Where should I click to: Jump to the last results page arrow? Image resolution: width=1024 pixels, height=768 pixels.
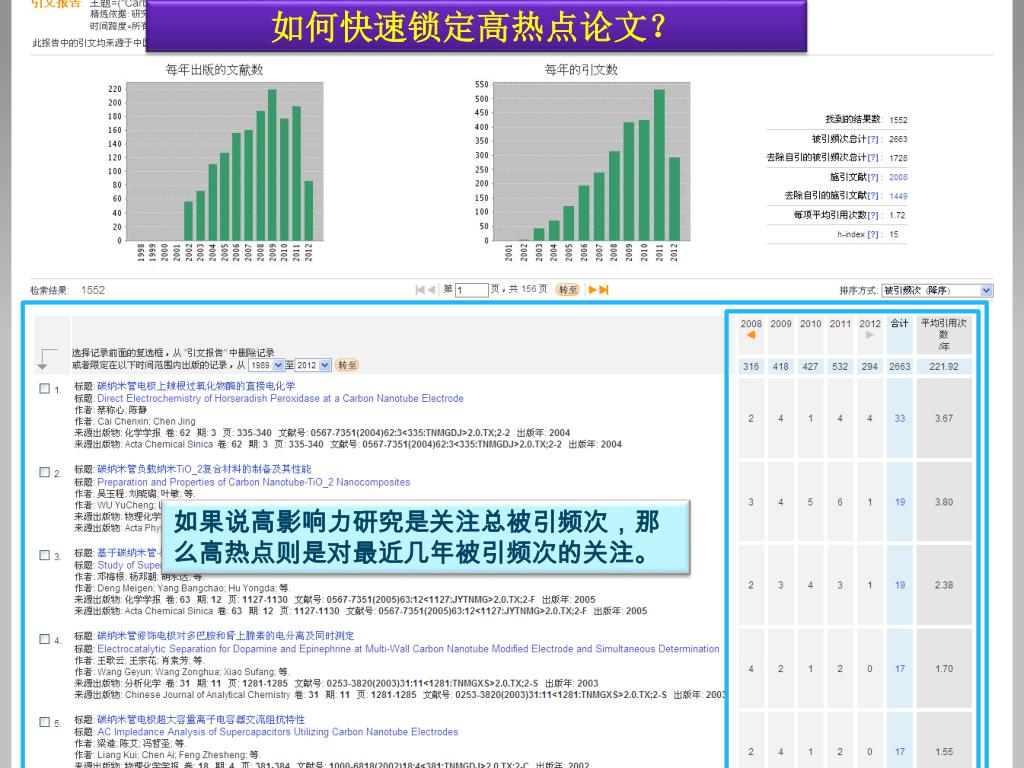coord(604,290)
